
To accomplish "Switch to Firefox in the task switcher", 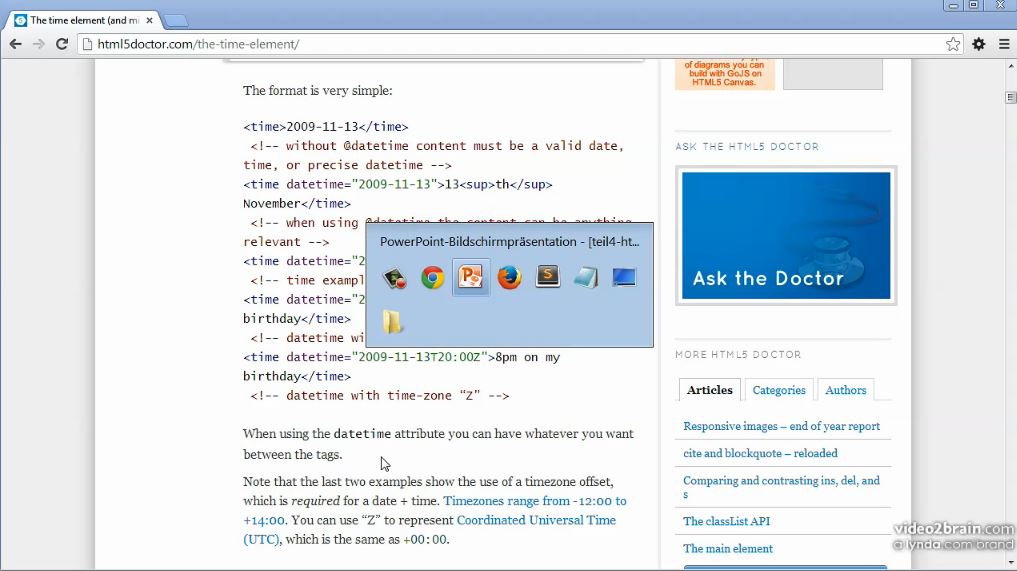I will (x=509, y=278).
